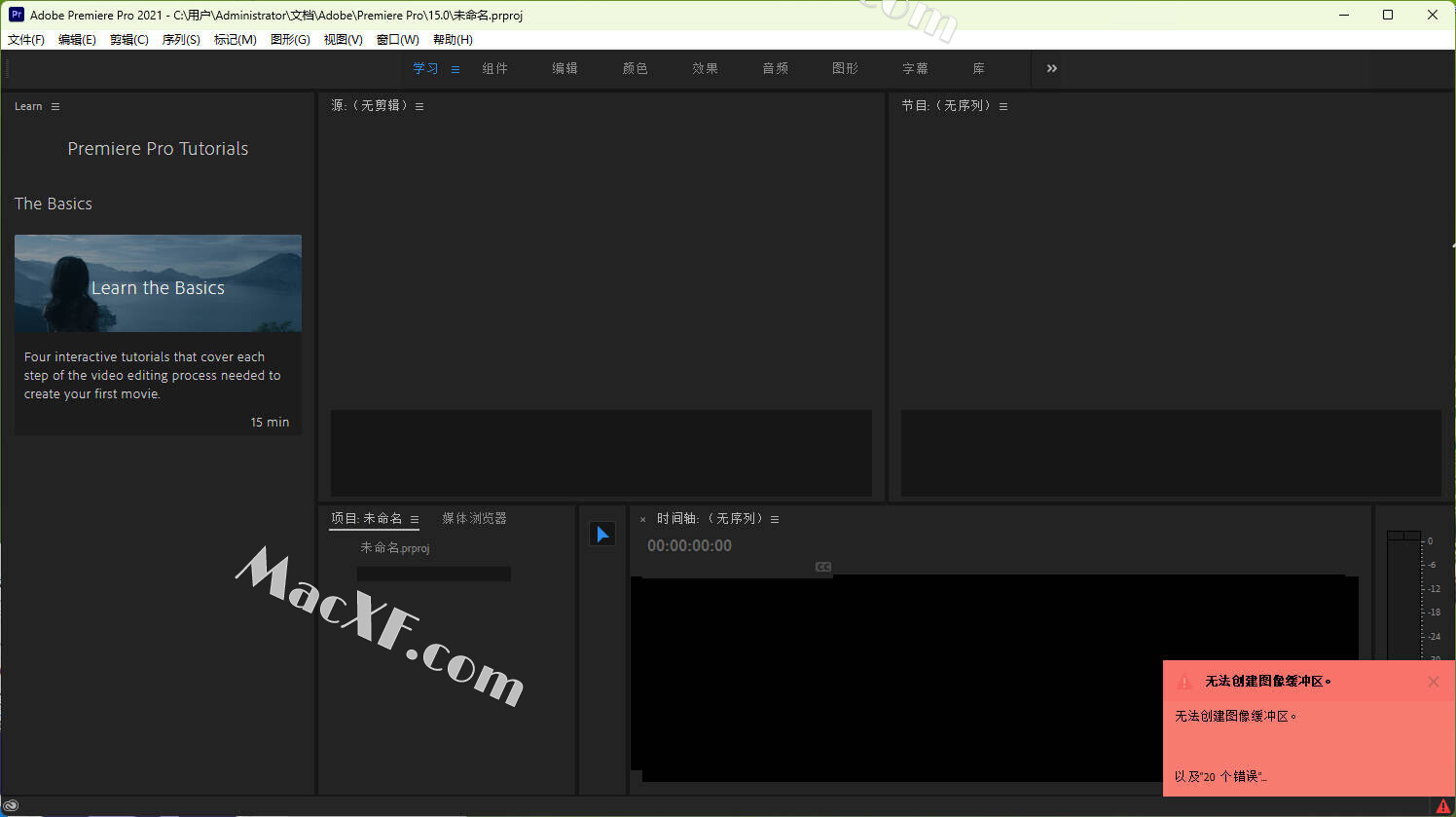Viewport: 1456px width, 817px height.
Task: Switch to the 学习 workspace
Action: click(425, 68)
